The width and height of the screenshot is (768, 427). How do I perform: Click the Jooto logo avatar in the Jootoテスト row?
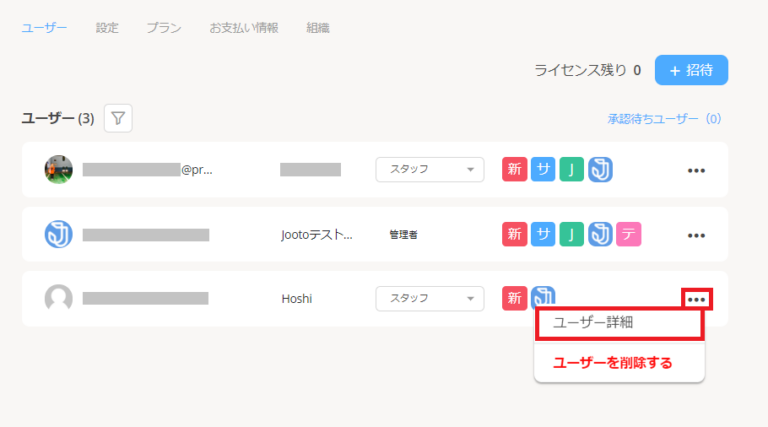59,234
